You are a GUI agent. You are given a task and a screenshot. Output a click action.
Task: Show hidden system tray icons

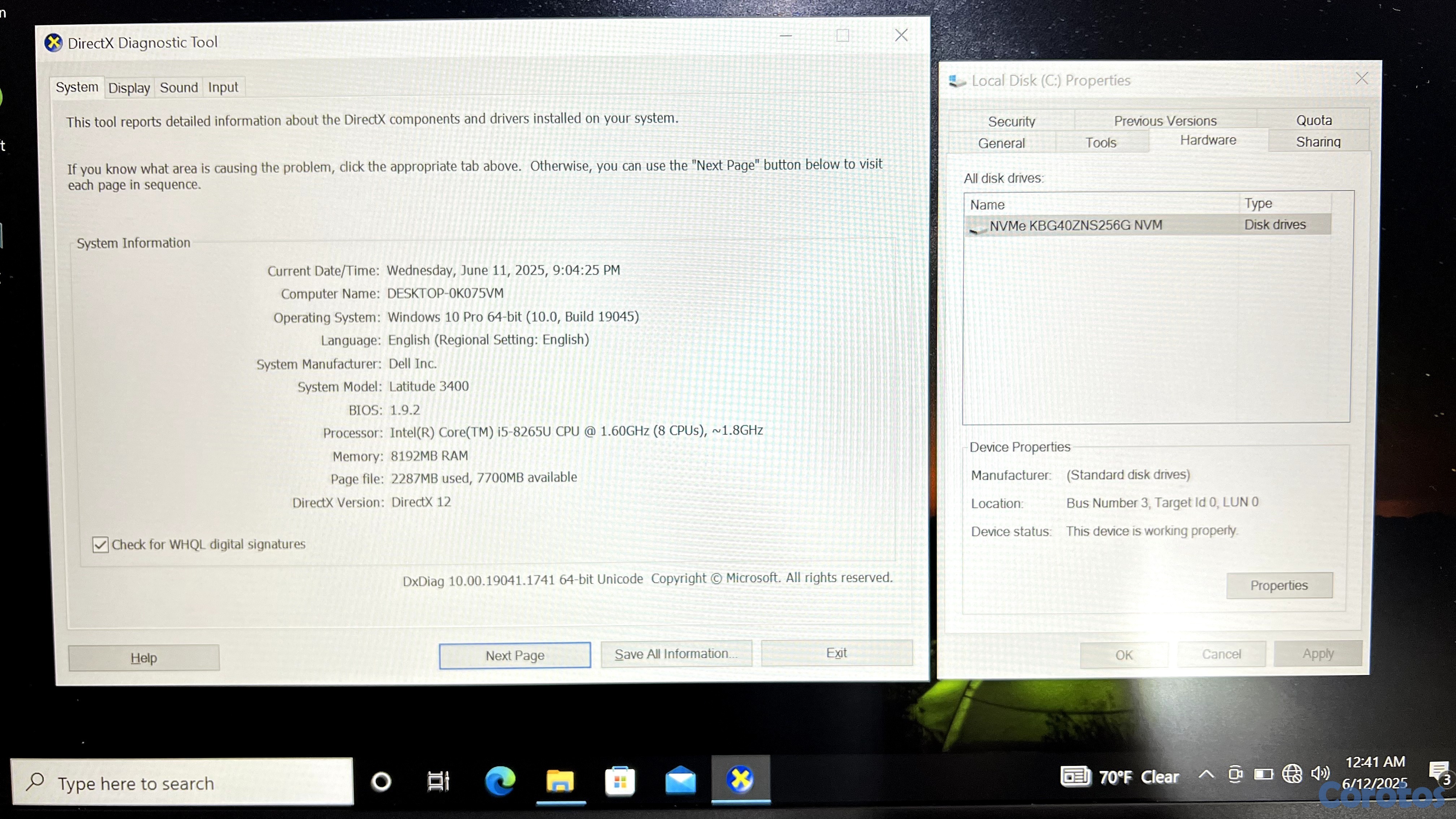1206,774
